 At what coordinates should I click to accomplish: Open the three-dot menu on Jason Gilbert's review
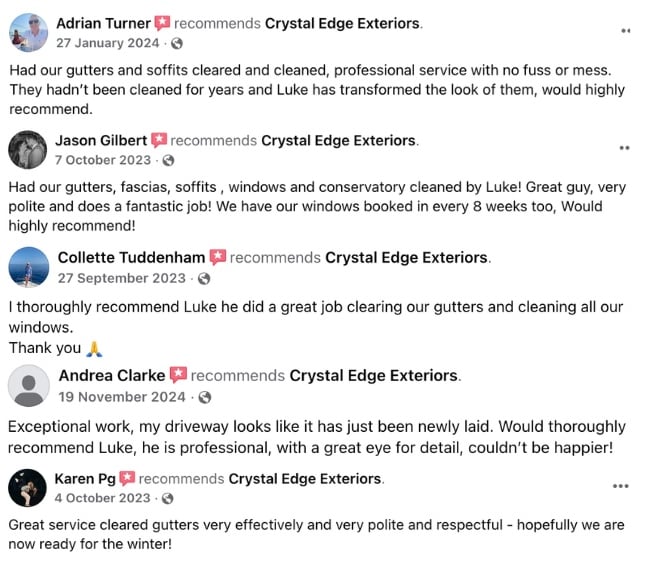coord(624,148)
